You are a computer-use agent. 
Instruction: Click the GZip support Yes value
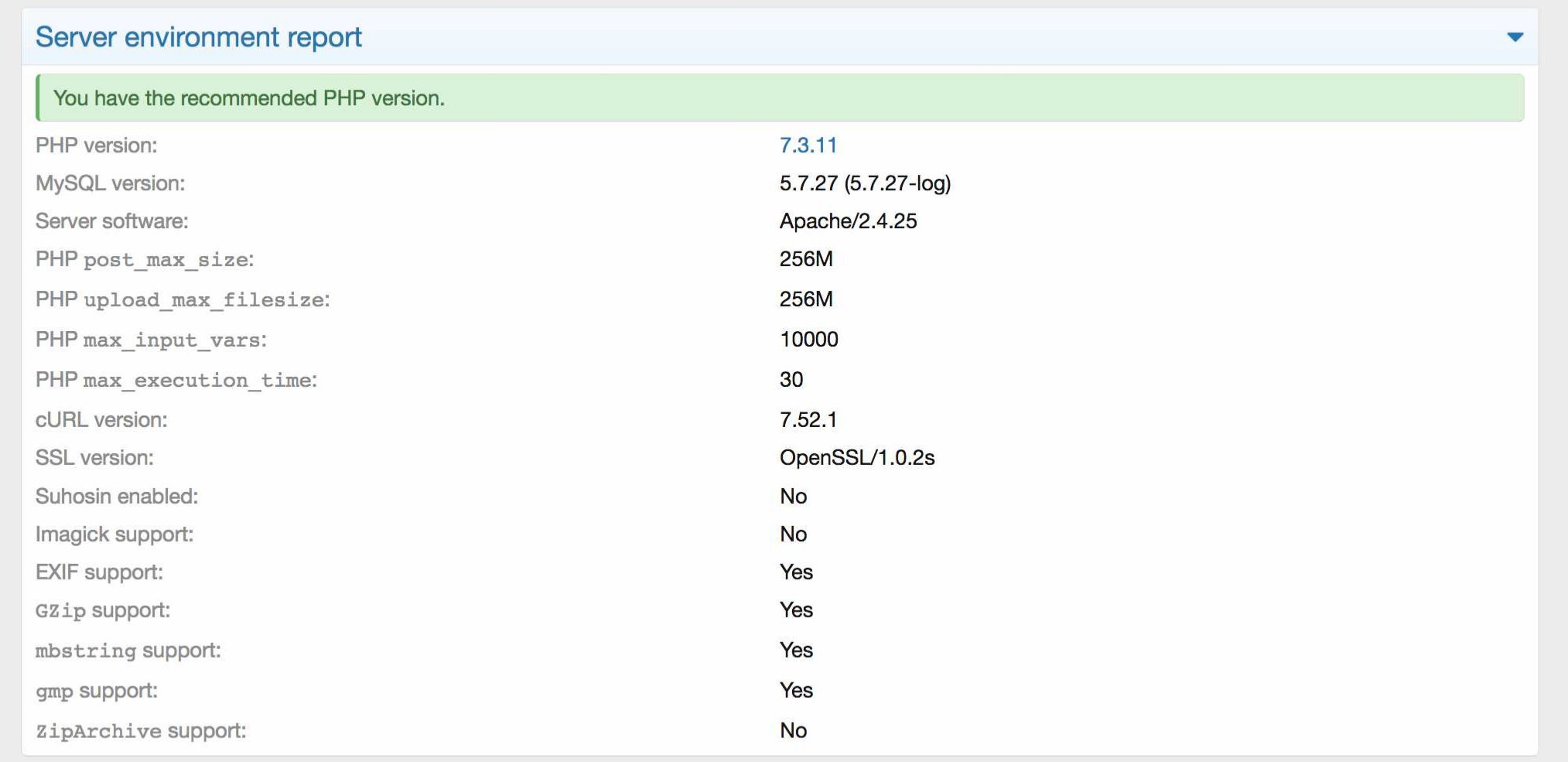[x=795, y=610]
